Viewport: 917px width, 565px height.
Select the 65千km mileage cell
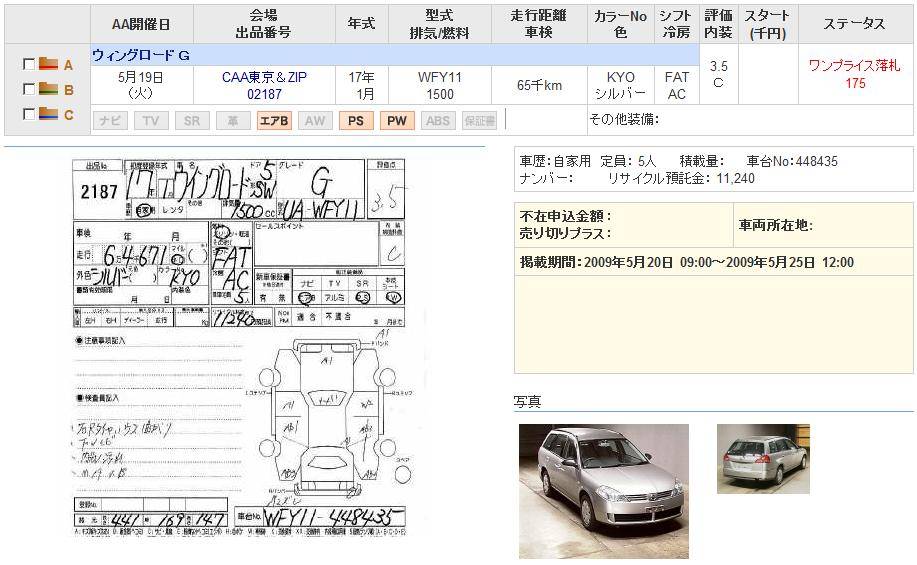point(539,85)
